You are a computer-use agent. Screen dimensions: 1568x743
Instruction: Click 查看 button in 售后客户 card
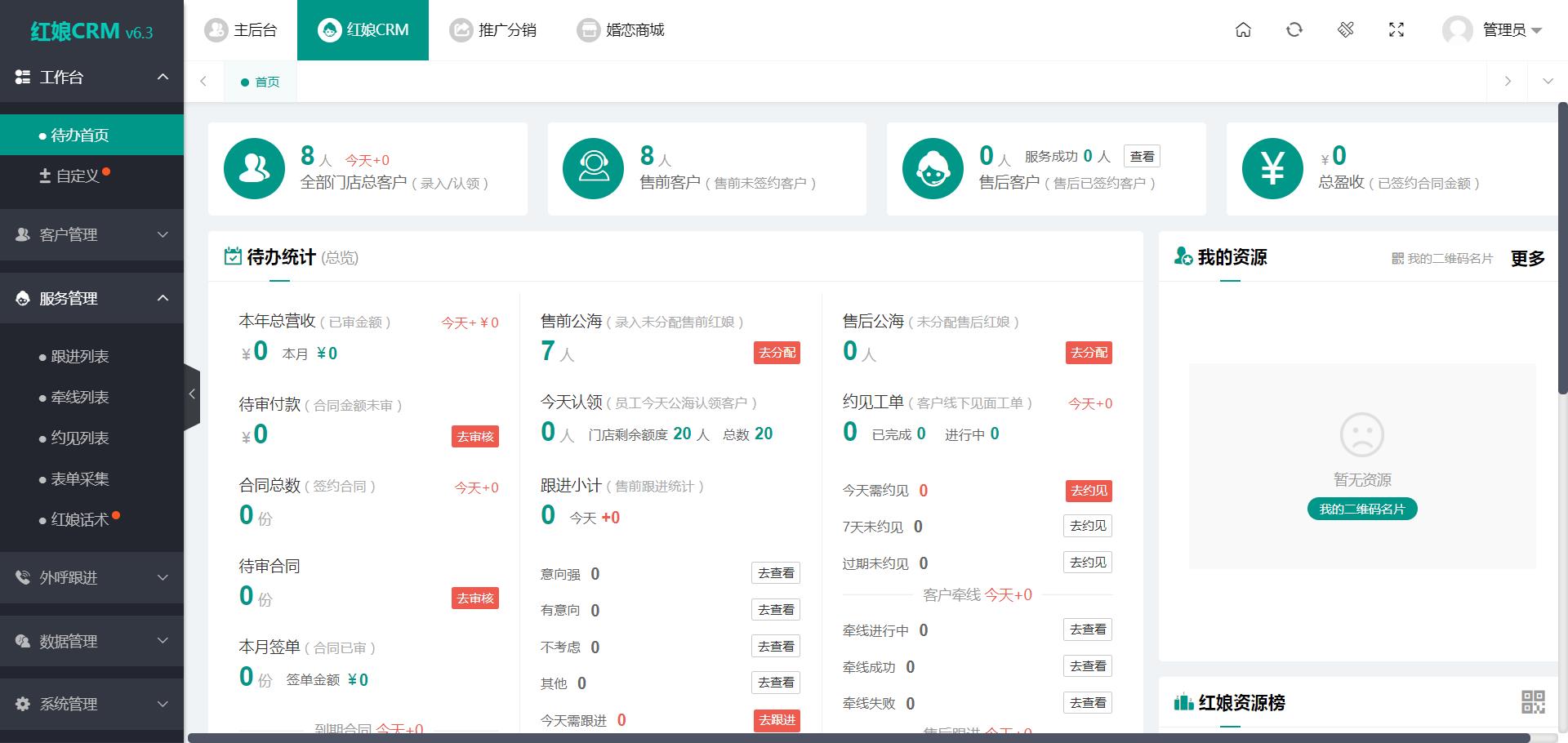coord(1142,156)
